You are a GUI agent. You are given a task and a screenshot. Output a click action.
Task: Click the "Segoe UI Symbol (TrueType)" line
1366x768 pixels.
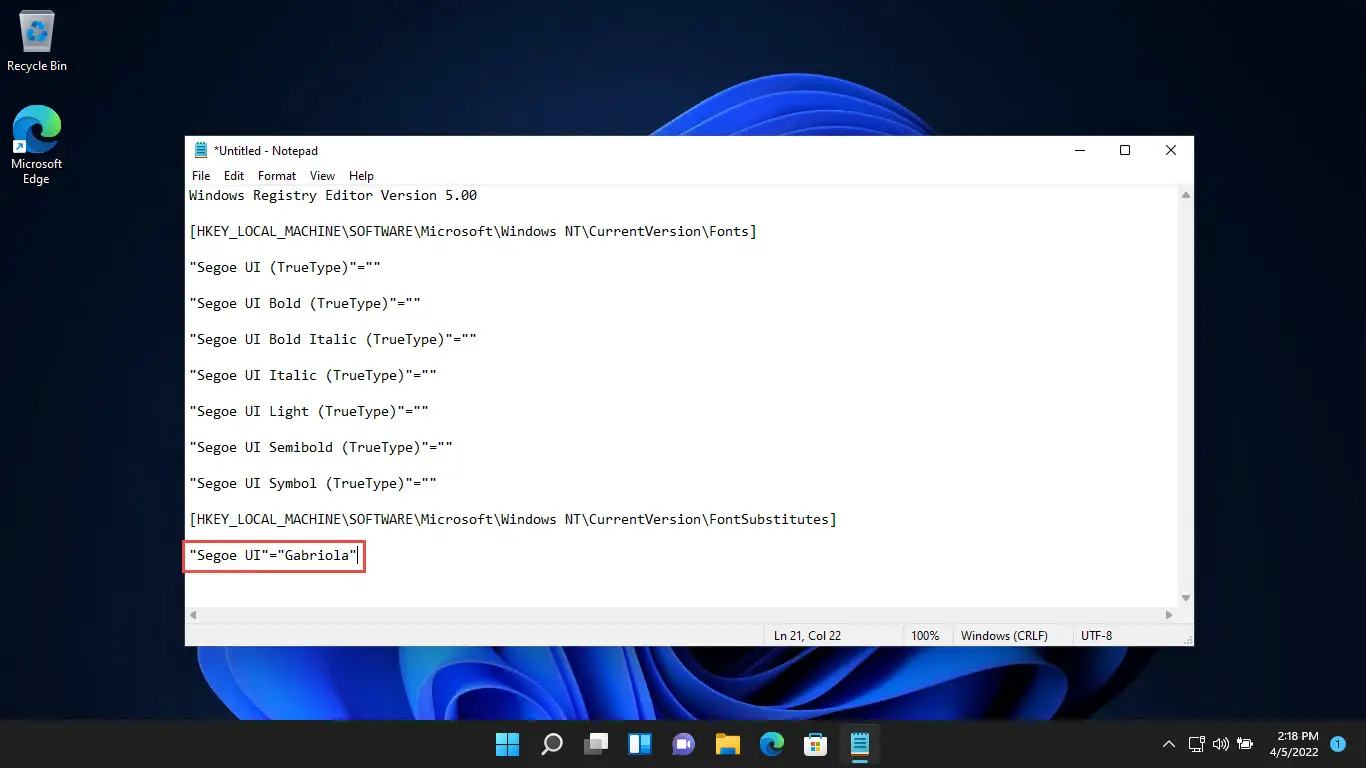pos(313,484)
